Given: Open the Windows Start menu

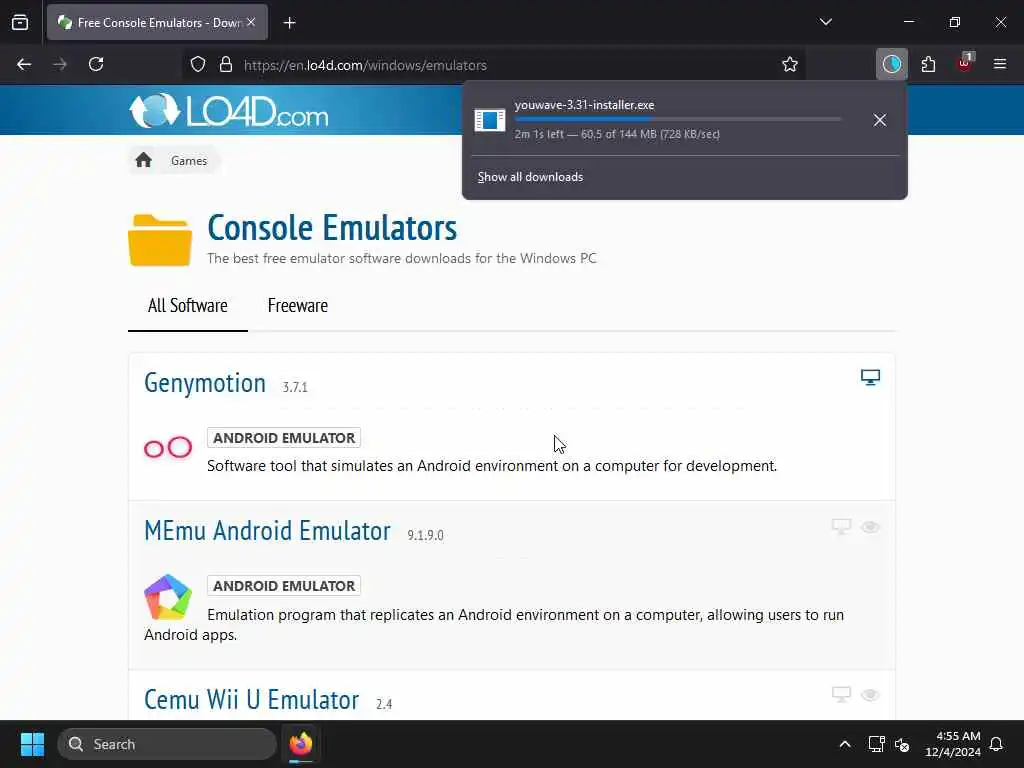Looking at the screenshot, I should point(32,744).
